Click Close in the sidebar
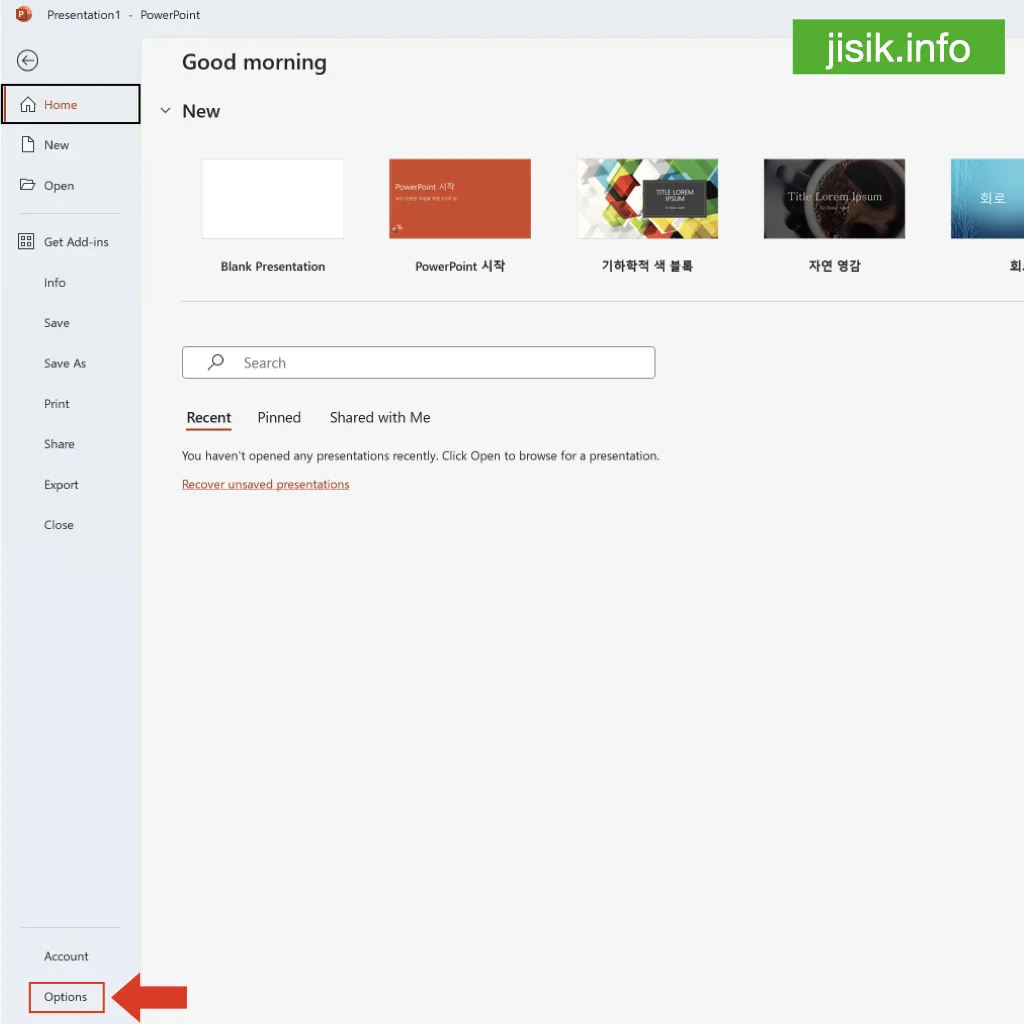Image resolution: width=1024 pixels, height=1024 pixels. click(x=59, y=525)
